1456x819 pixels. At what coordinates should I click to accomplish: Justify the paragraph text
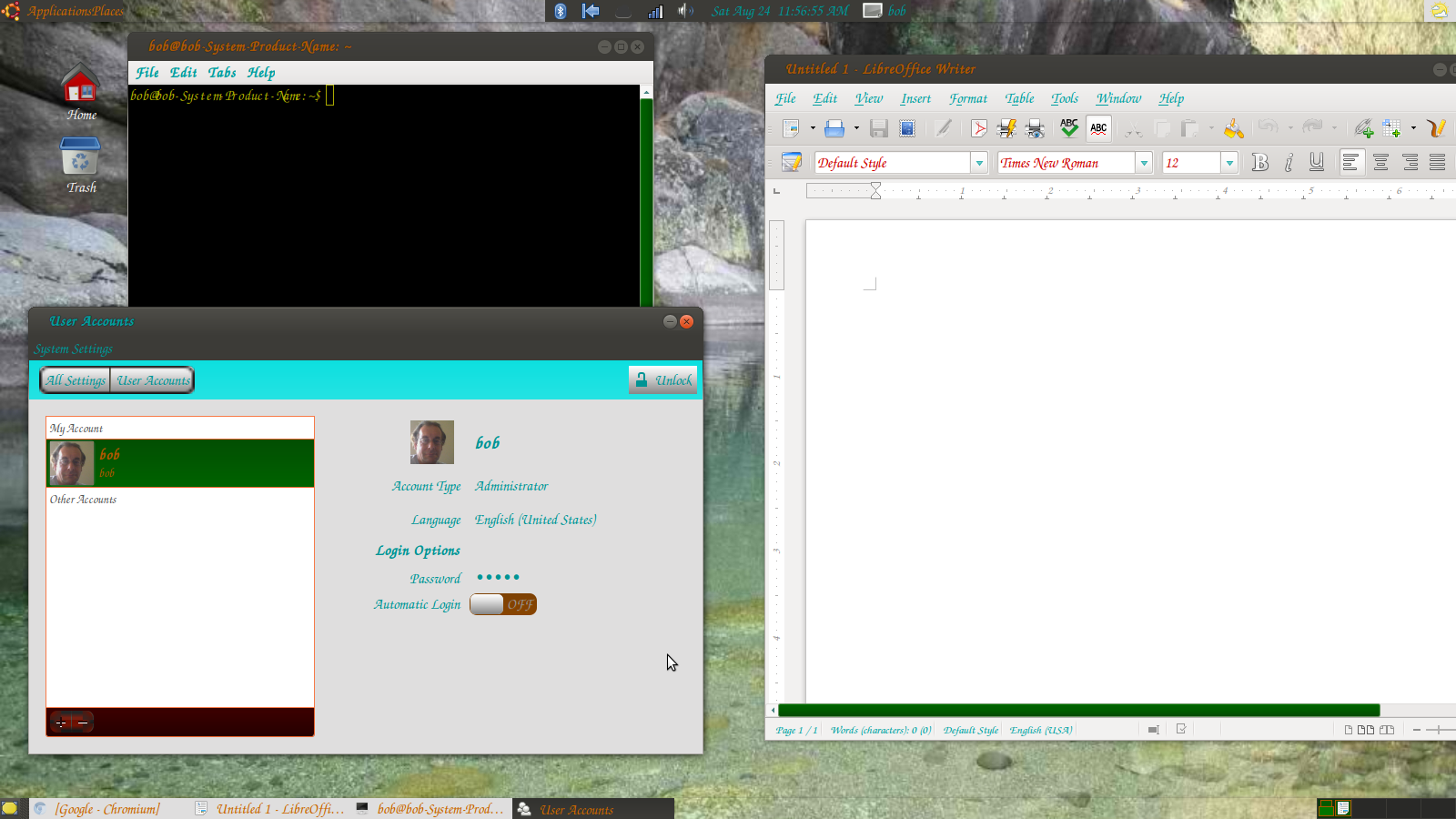tap(1438, 162)
